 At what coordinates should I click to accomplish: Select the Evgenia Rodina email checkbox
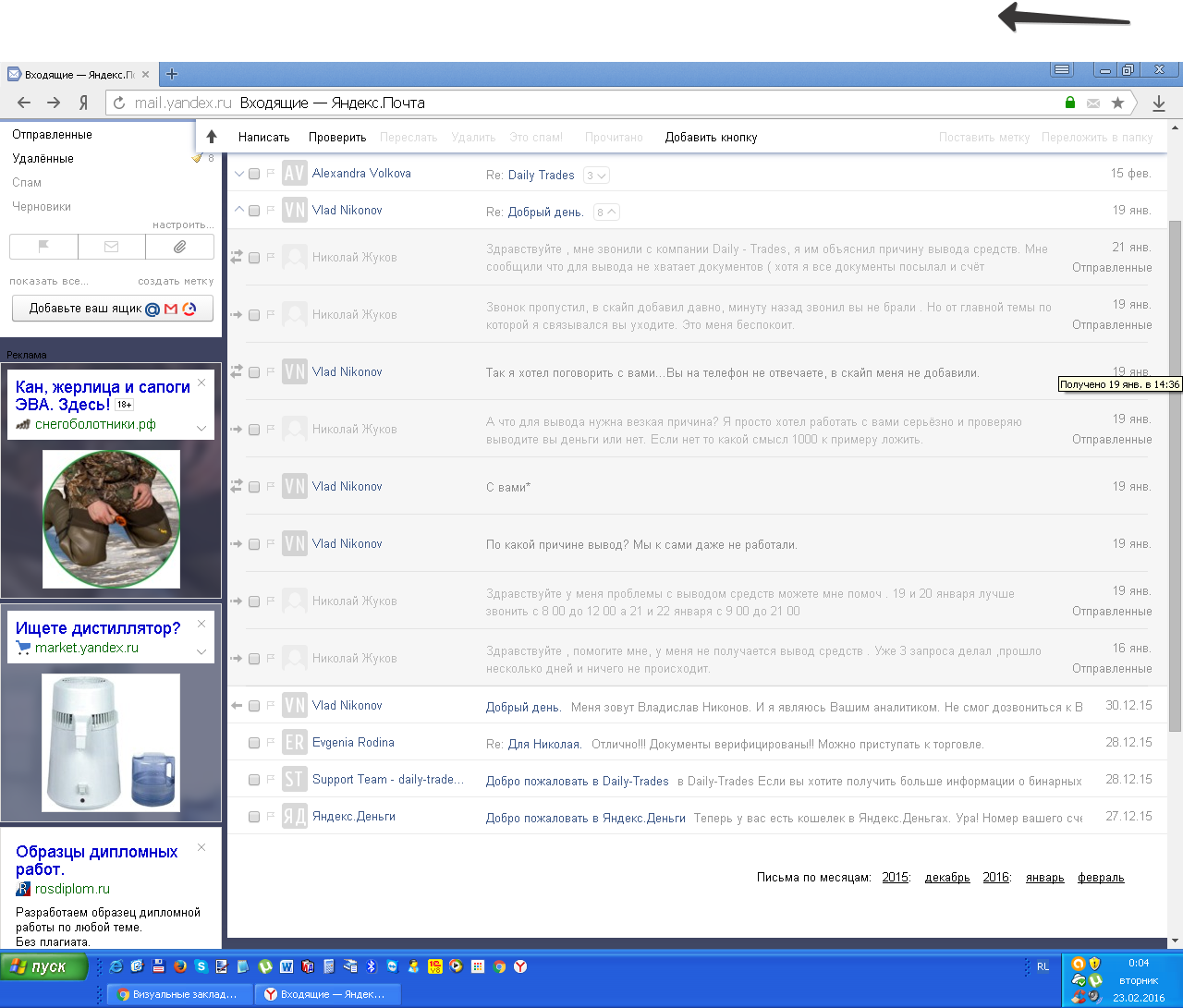click(254, 743)
